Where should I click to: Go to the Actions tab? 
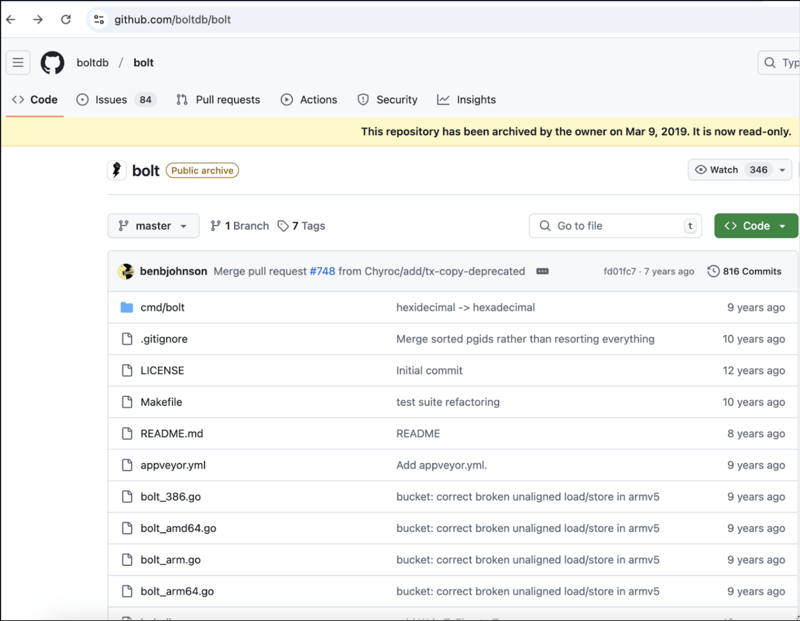pyautogui.click(x=309, y=100)
